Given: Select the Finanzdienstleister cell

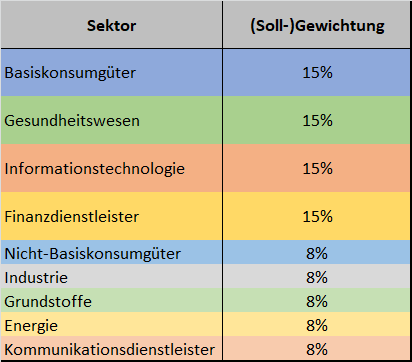Looking at the screenshot, I should [x=111, y=216].
